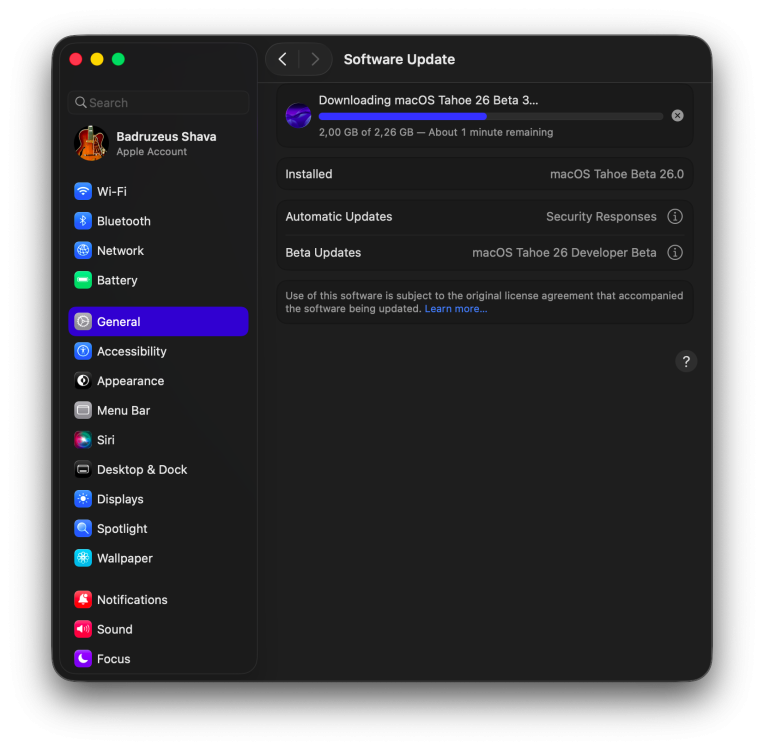Select the Network globe icon
The image size is (764, 750).
click(83, 250)
